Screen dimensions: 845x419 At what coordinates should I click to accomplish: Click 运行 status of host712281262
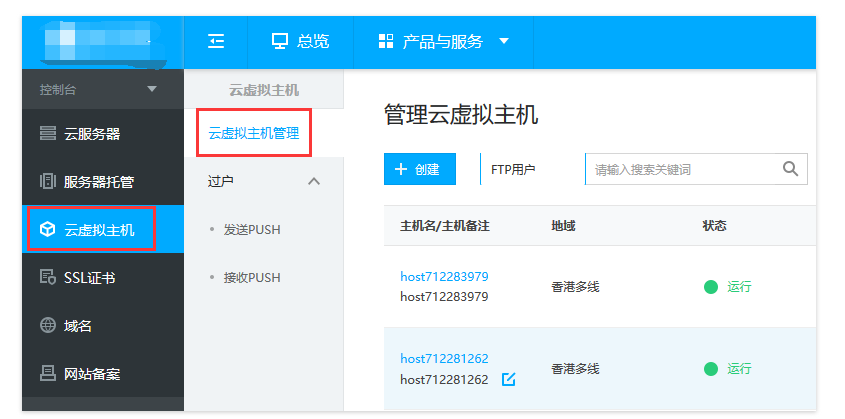(x=739, y=369)
